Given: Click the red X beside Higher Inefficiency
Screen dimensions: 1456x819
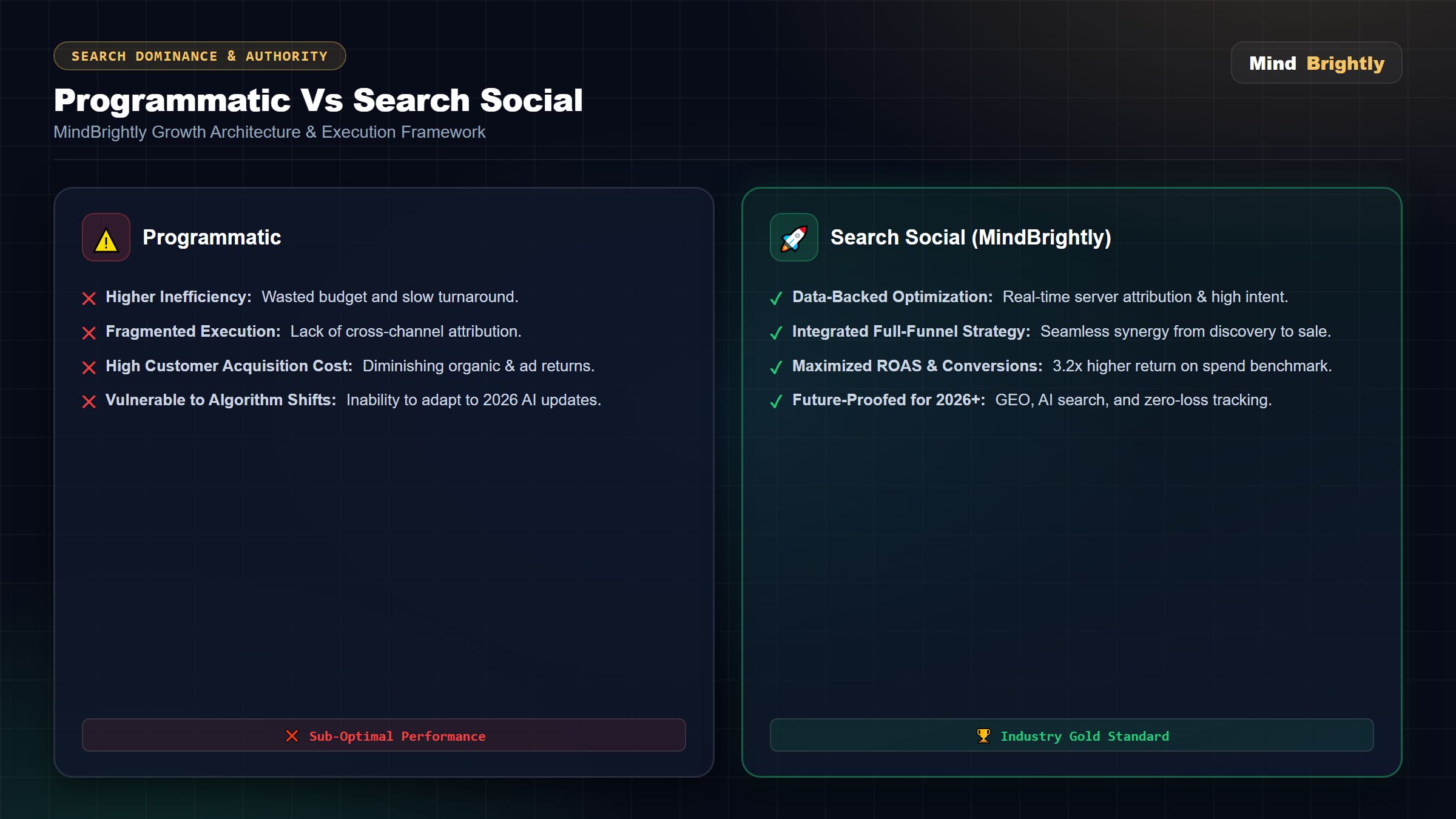Looking at the screenshot, I should pyautogui.click(x=89, y=298).
